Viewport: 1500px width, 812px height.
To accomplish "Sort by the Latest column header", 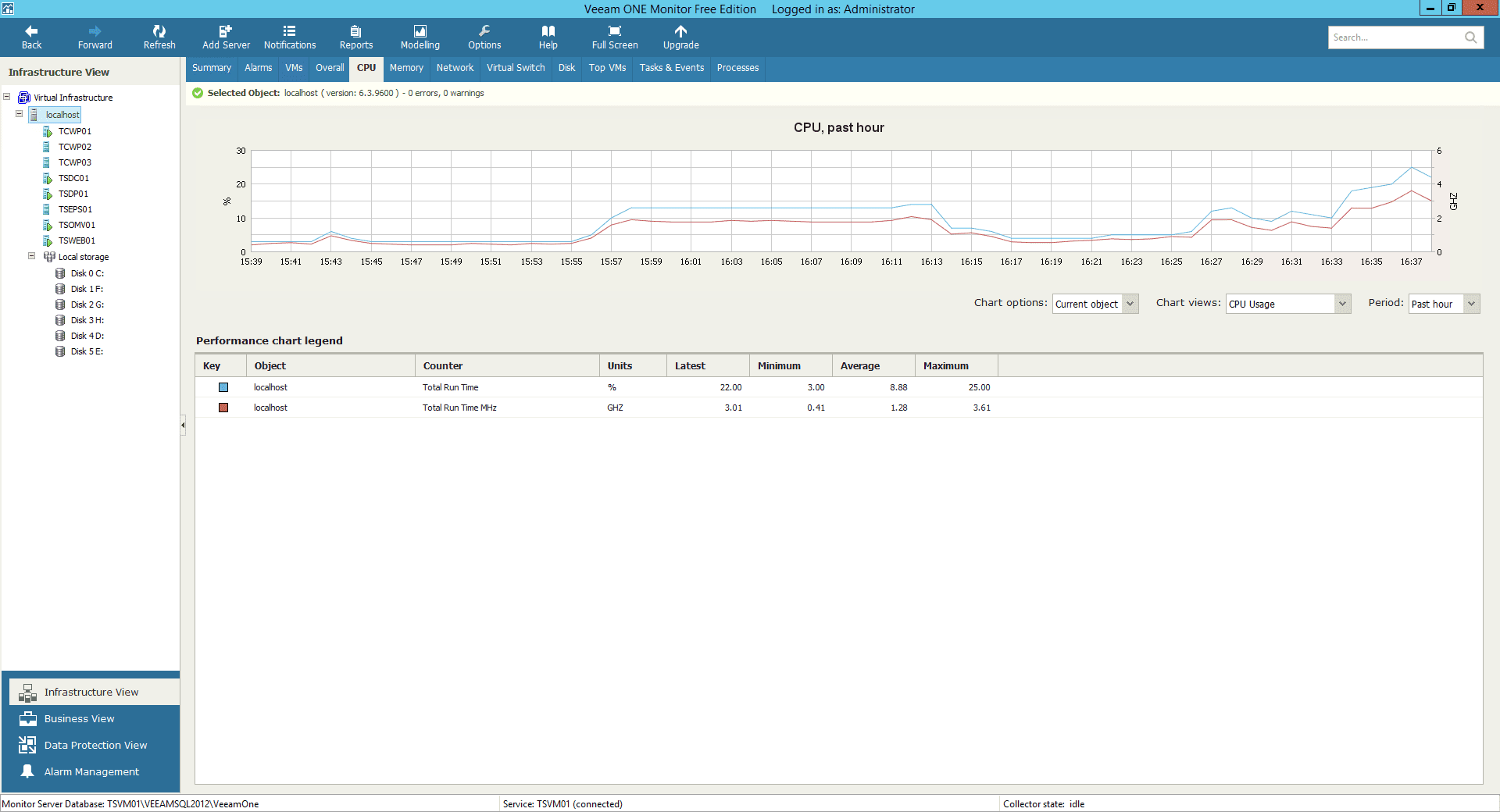I will coord(708,365).
